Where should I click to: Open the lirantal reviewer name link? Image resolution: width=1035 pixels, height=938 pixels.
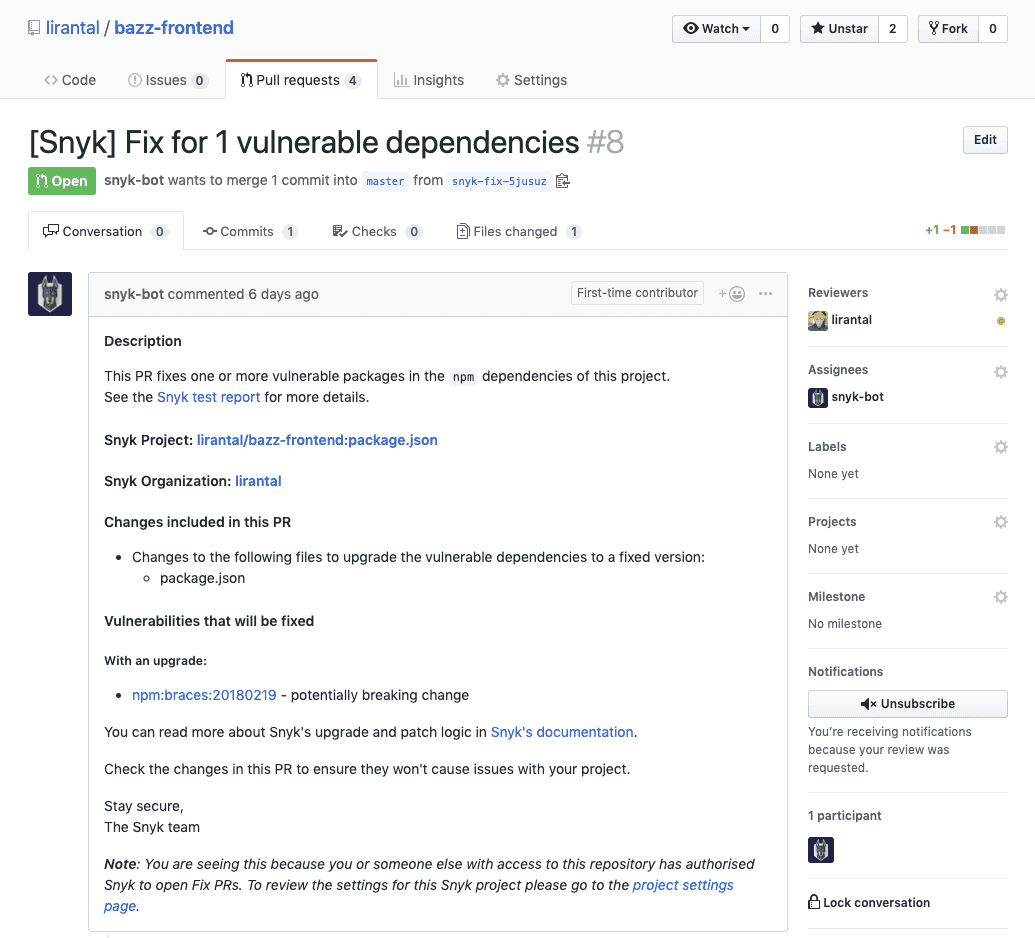pyautogui.click(x=851, y=319)
